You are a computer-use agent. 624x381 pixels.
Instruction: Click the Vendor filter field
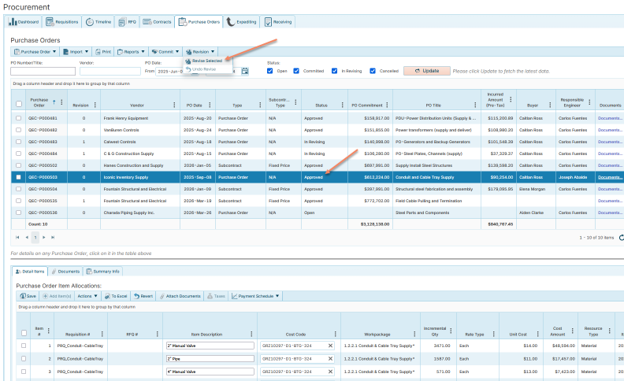110,71
